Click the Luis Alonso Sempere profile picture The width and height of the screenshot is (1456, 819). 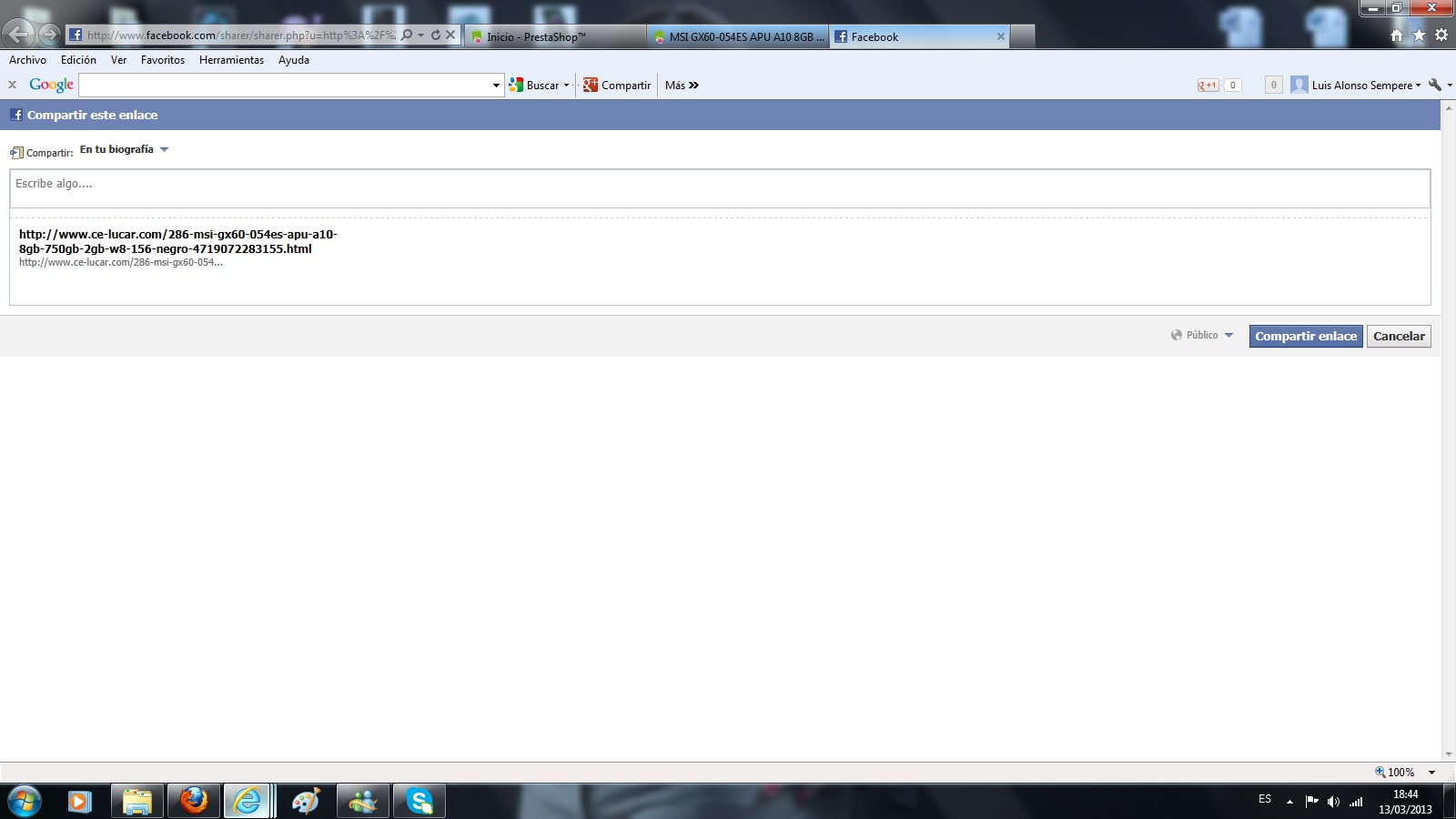point(1299,85)
